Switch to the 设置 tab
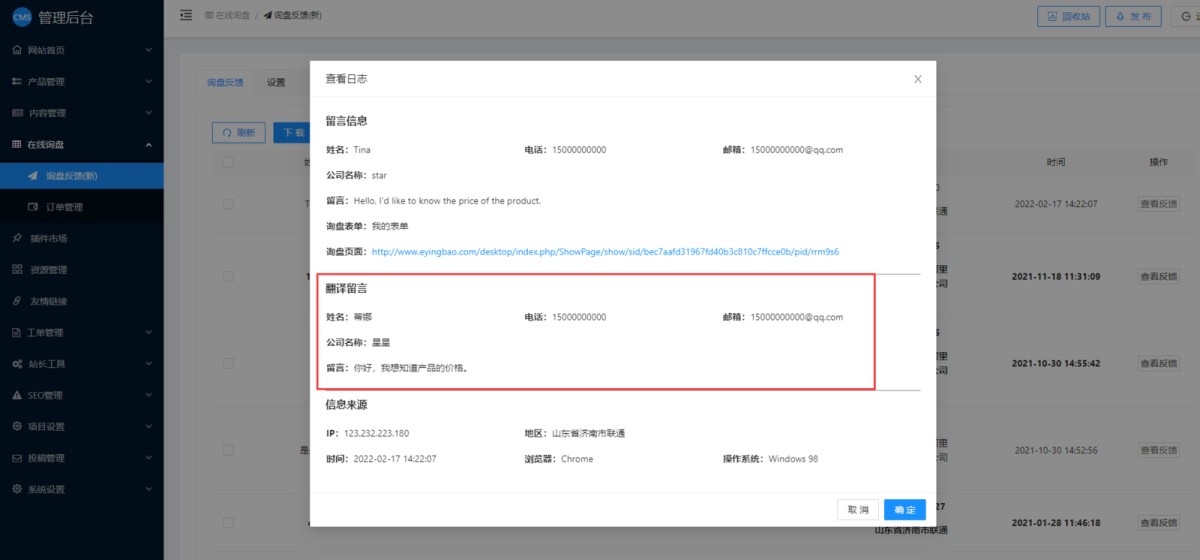This screenshot has height=560, width=1200. 276,83
